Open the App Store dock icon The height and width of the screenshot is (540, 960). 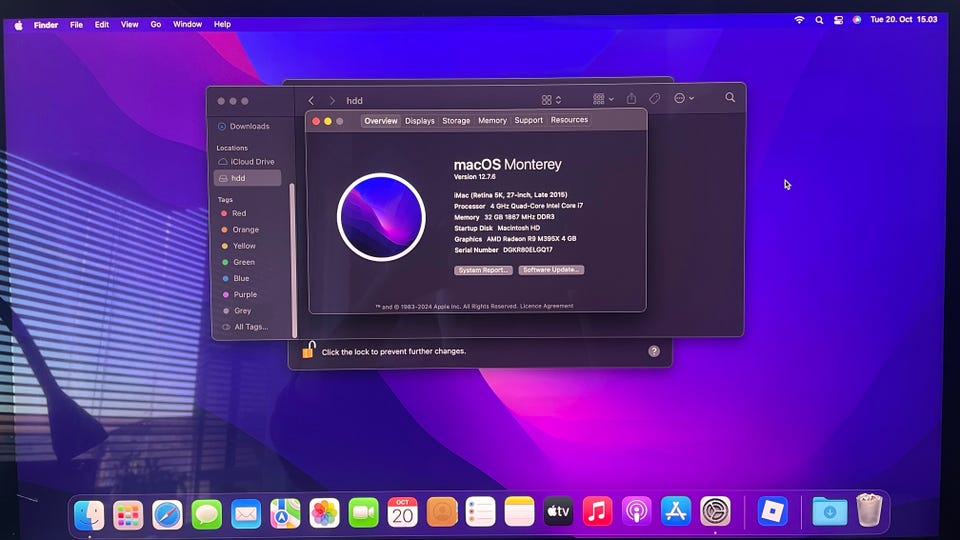(x=675, y=511)
